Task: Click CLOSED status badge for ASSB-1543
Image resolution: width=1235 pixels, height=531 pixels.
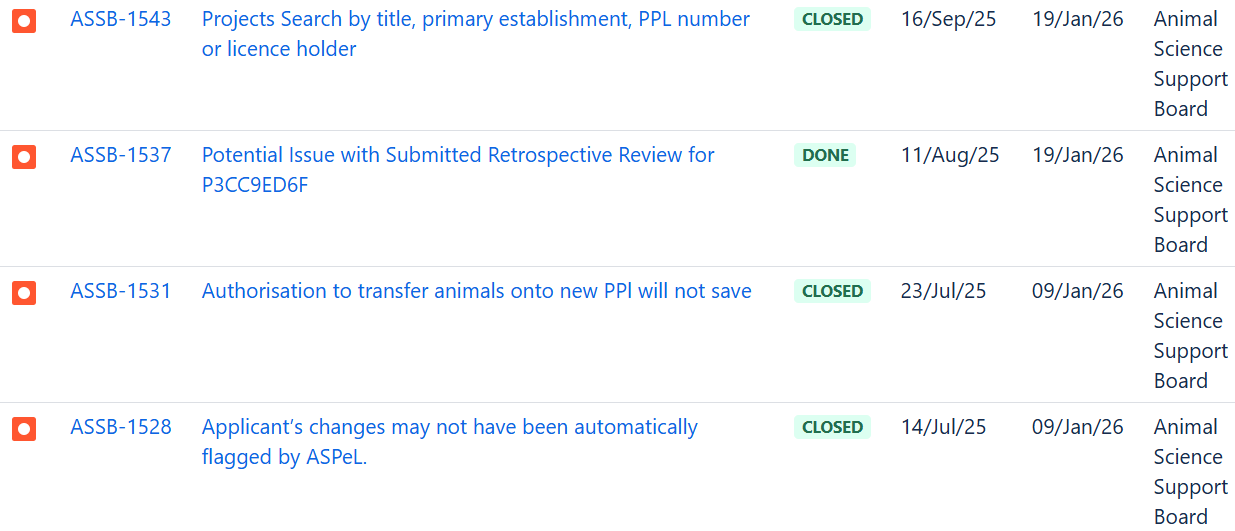Action: [832, 19]
